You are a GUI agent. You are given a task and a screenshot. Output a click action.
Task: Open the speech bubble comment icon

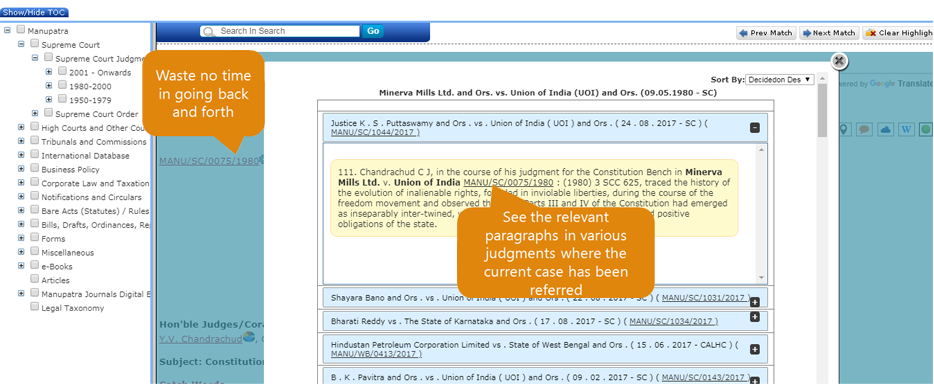[x=865, y=129]
